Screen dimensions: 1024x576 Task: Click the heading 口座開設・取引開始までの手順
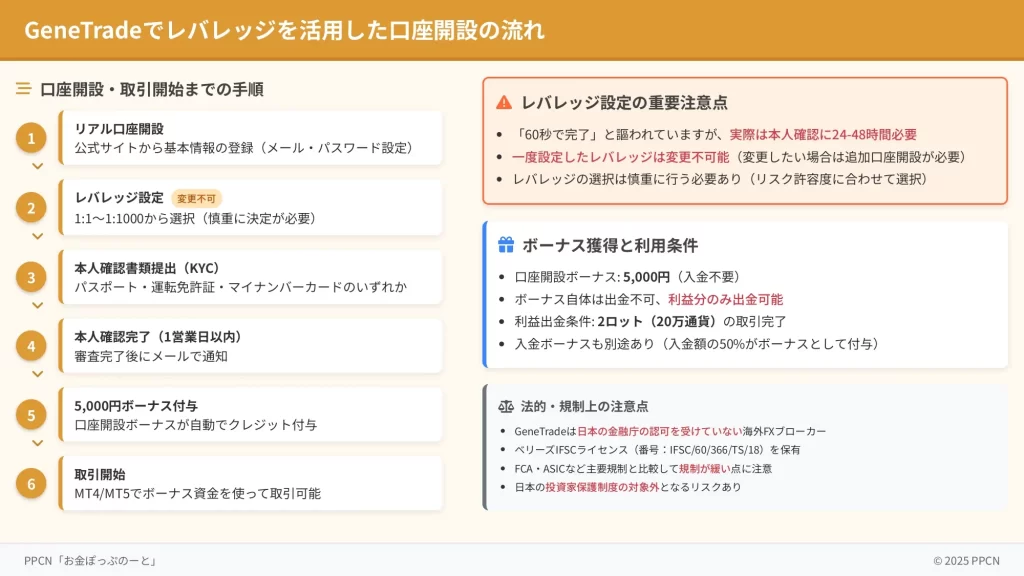click(x=152, y=89)
